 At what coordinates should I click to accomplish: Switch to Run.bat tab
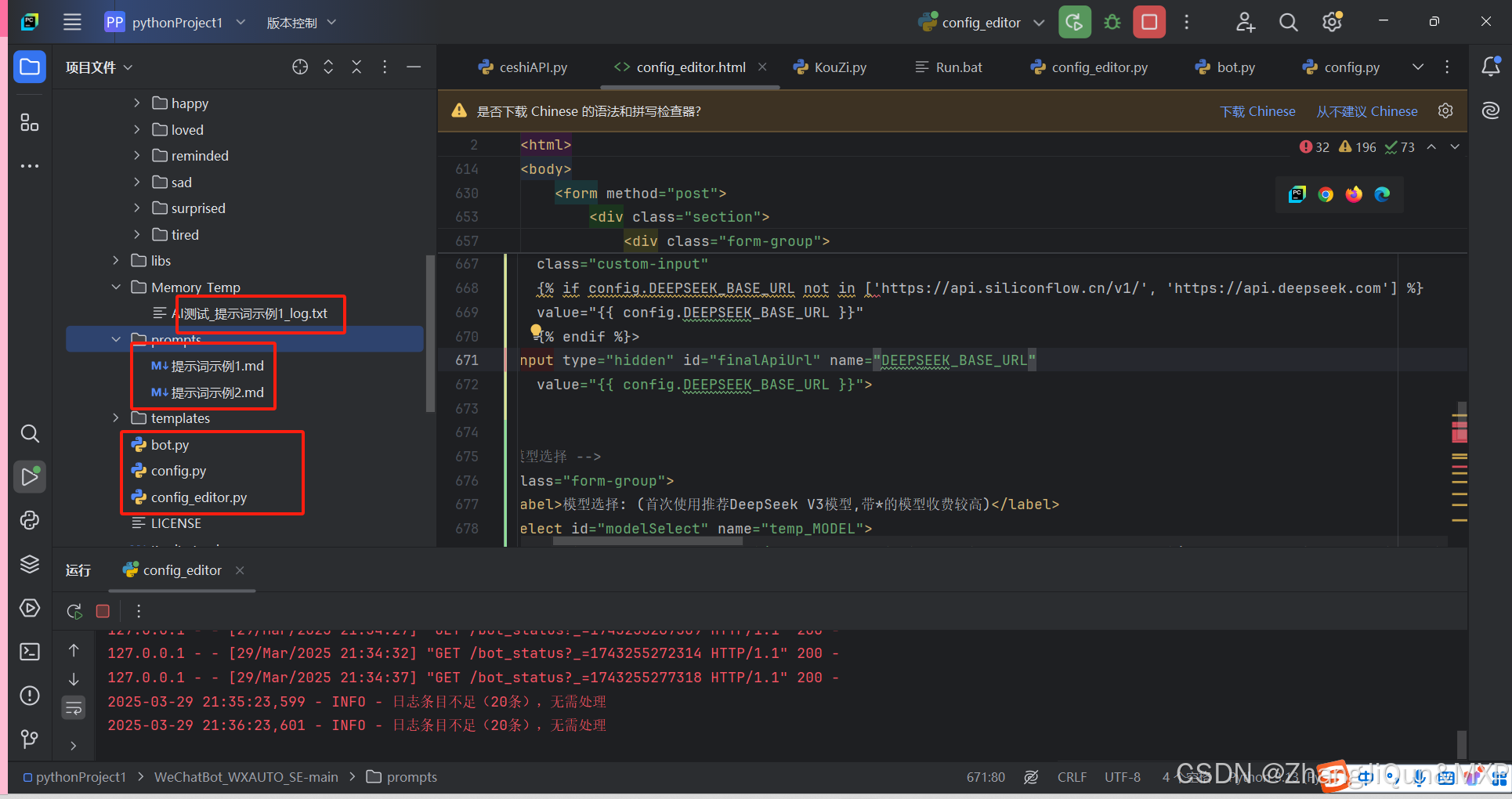tap(949, 67)
